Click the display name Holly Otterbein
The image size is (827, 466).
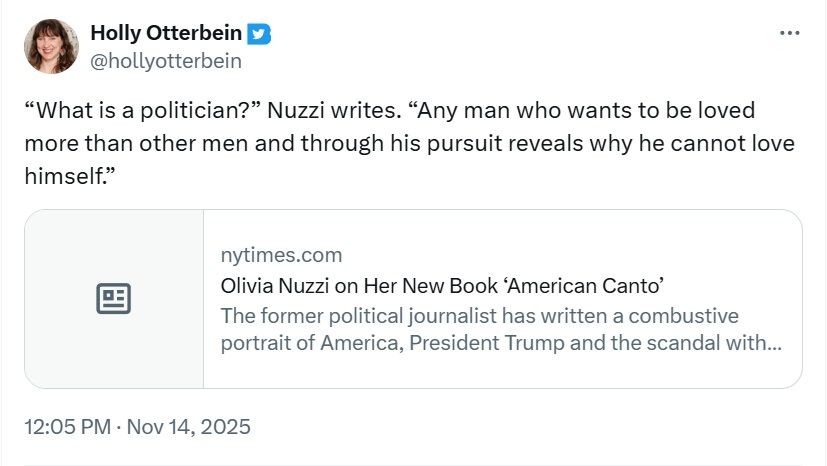[166, 33]
